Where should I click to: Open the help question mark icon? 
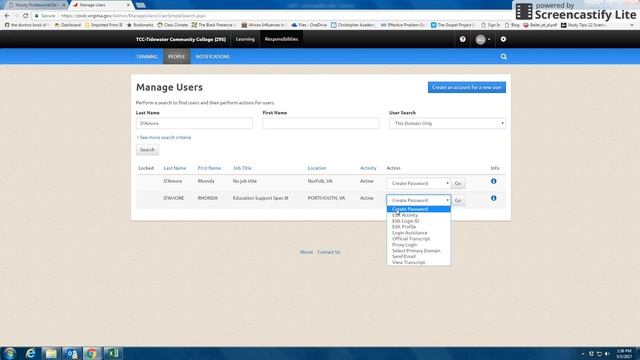[462, 39]
